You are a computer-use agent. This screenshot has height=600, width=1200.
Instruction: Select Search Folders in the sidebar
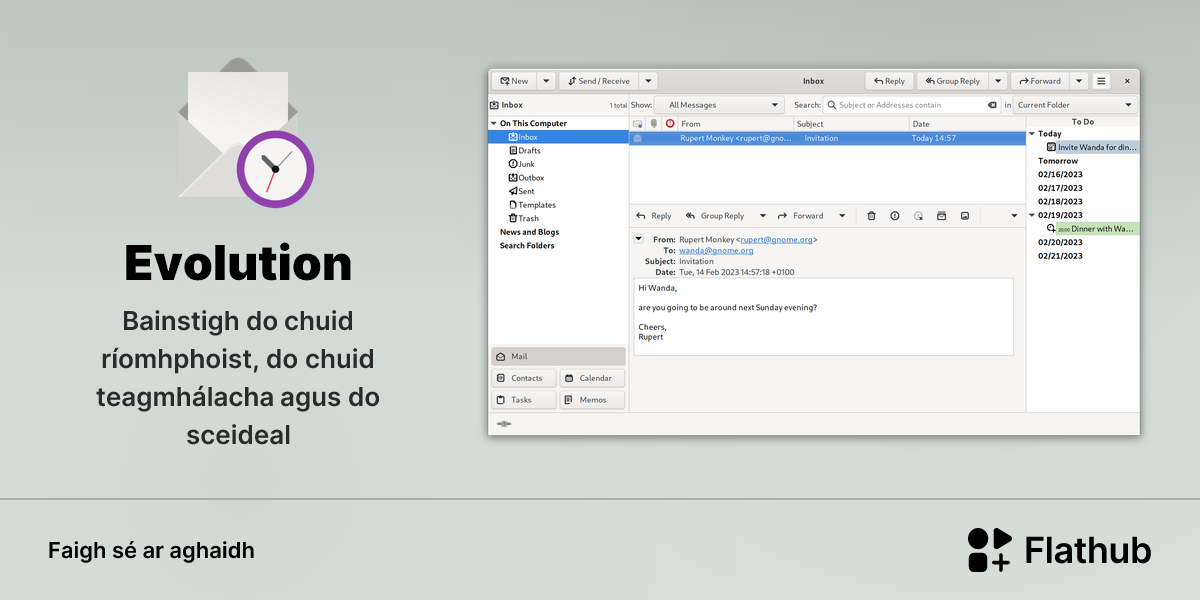pos(527,245)
